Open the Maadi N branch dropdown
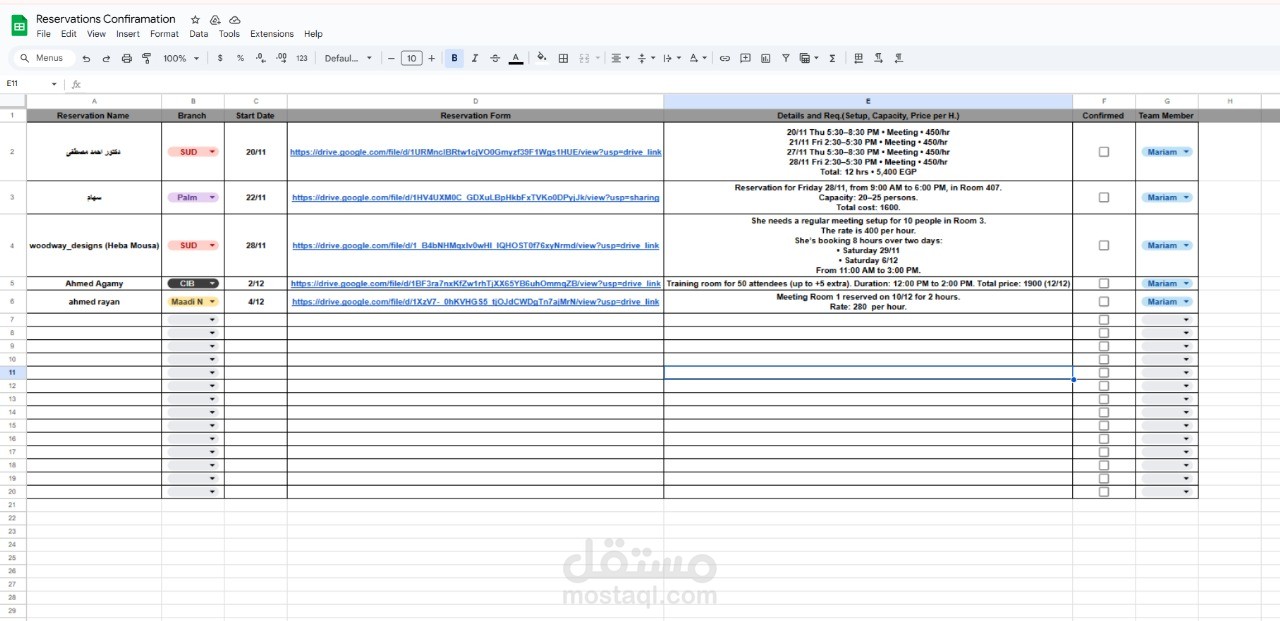This screenshot has height=621, width=1280. (193, 301)
